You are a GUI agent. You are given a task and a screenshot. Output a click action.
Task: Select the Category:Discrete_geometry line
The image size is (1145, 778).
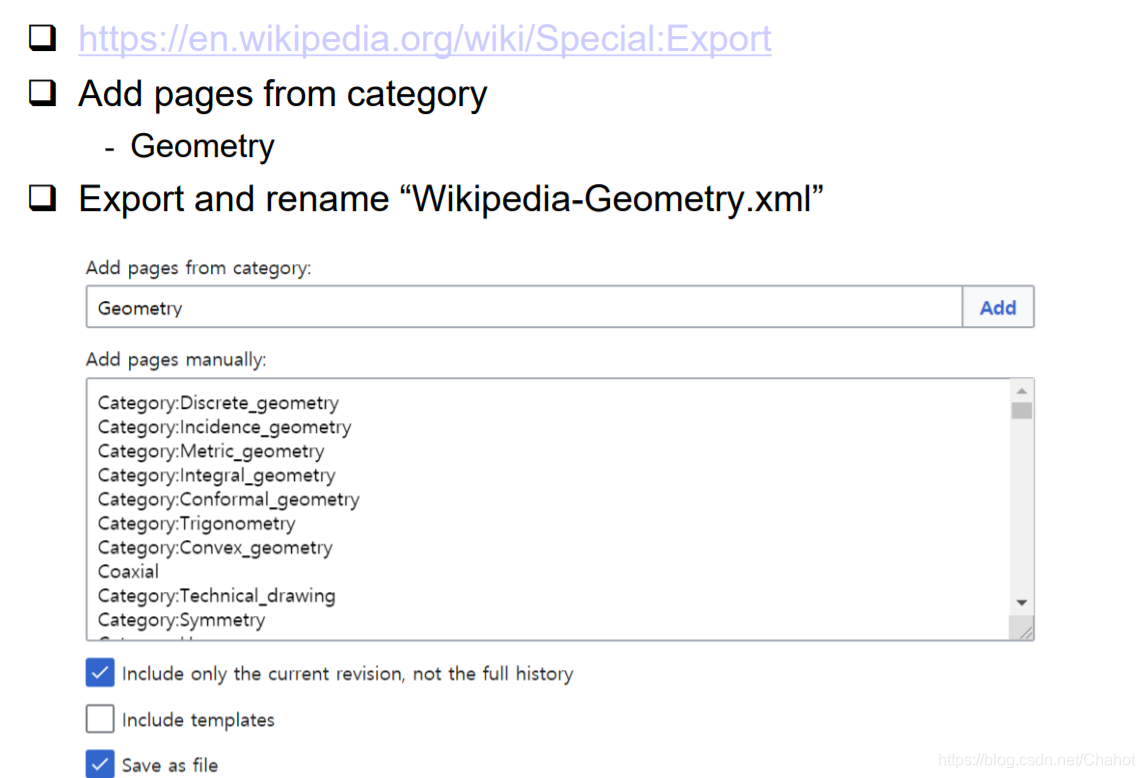pos(218,403)
